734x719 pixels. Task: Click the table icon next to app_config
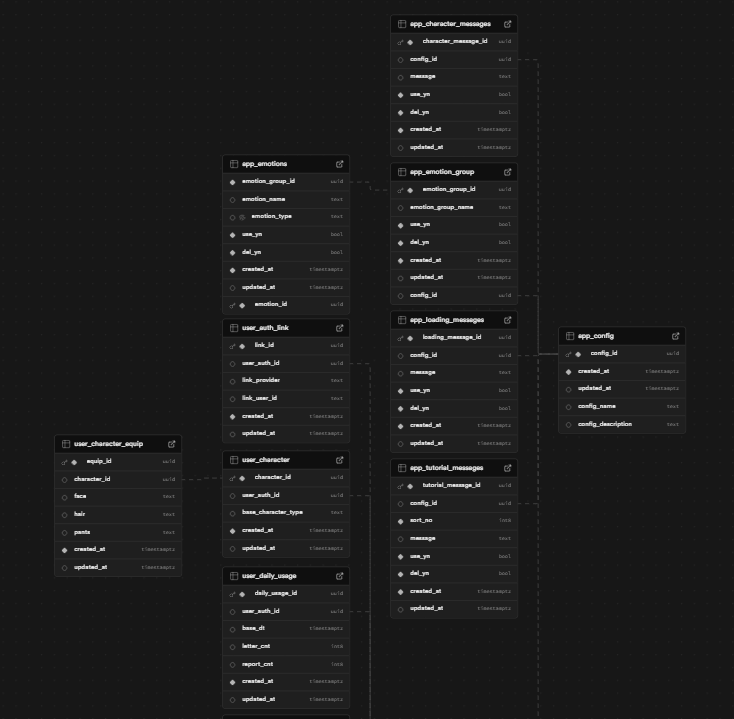pyautogui.click(x=570, y=336)
